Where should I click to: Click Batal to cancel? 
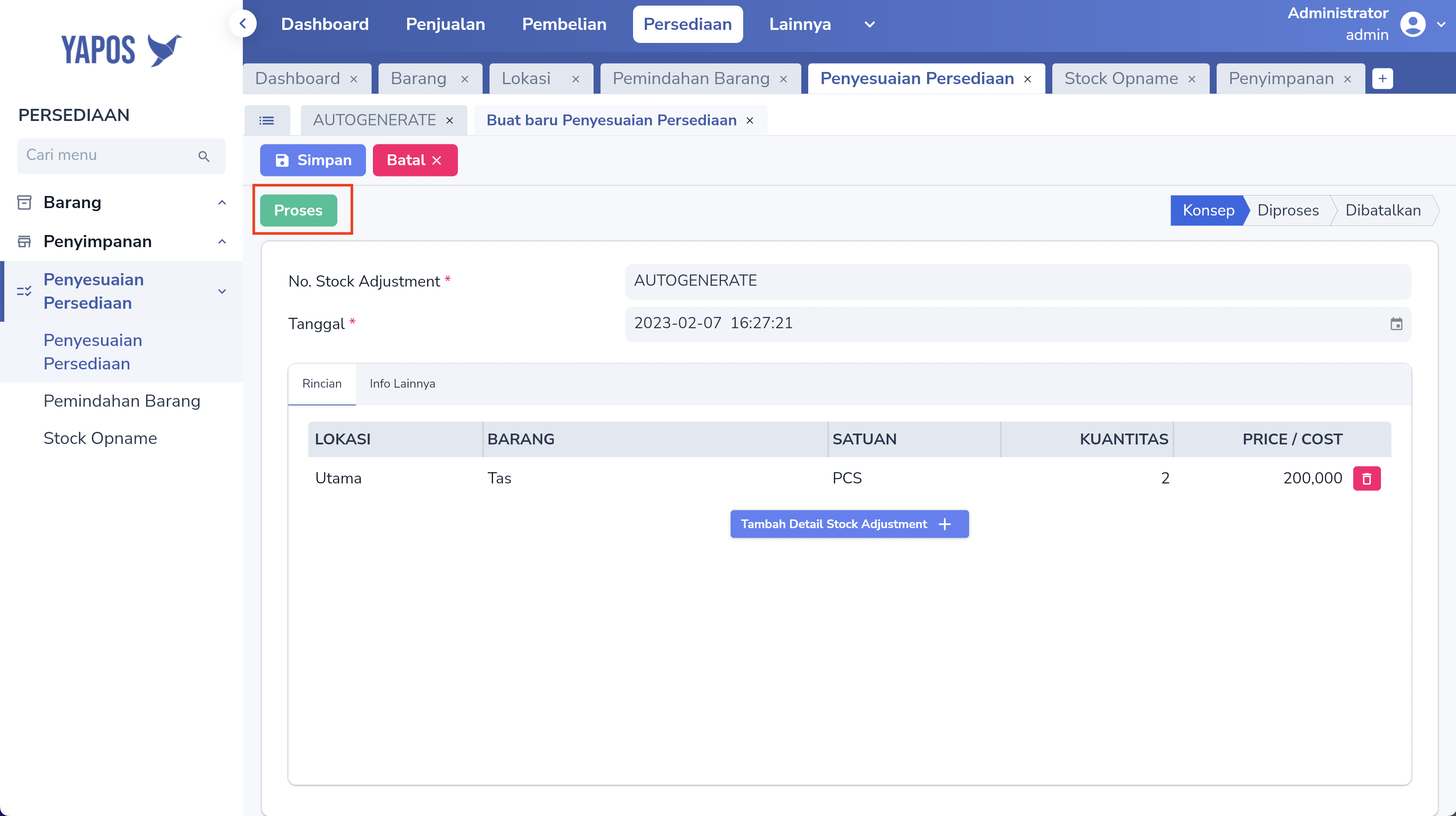415,160
